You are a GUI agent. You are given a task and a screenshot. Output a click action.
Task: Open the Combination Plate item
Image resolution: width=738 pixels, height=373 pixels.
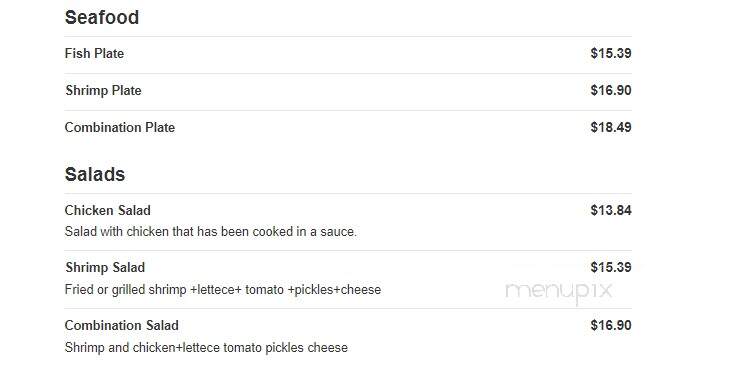point(120,128)
